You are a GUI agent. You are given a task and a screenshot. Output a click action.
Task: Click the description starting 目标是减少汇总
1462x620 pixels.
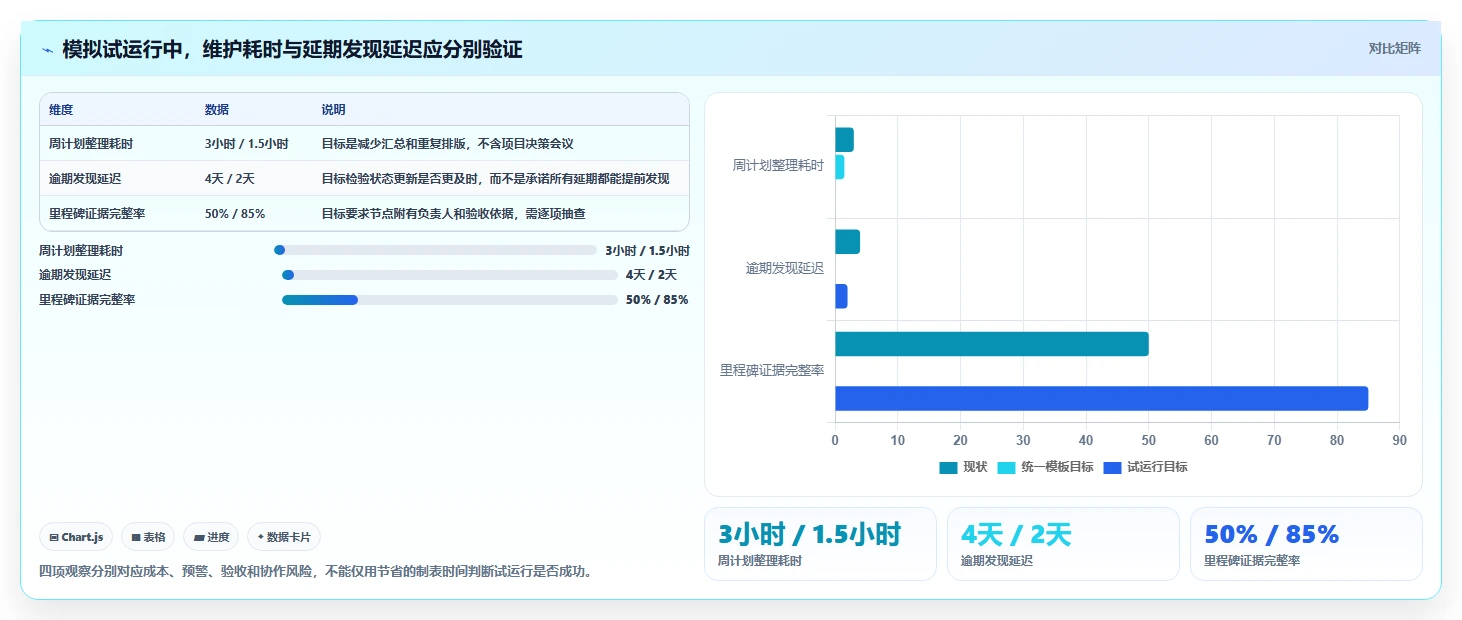pos(447,144)
